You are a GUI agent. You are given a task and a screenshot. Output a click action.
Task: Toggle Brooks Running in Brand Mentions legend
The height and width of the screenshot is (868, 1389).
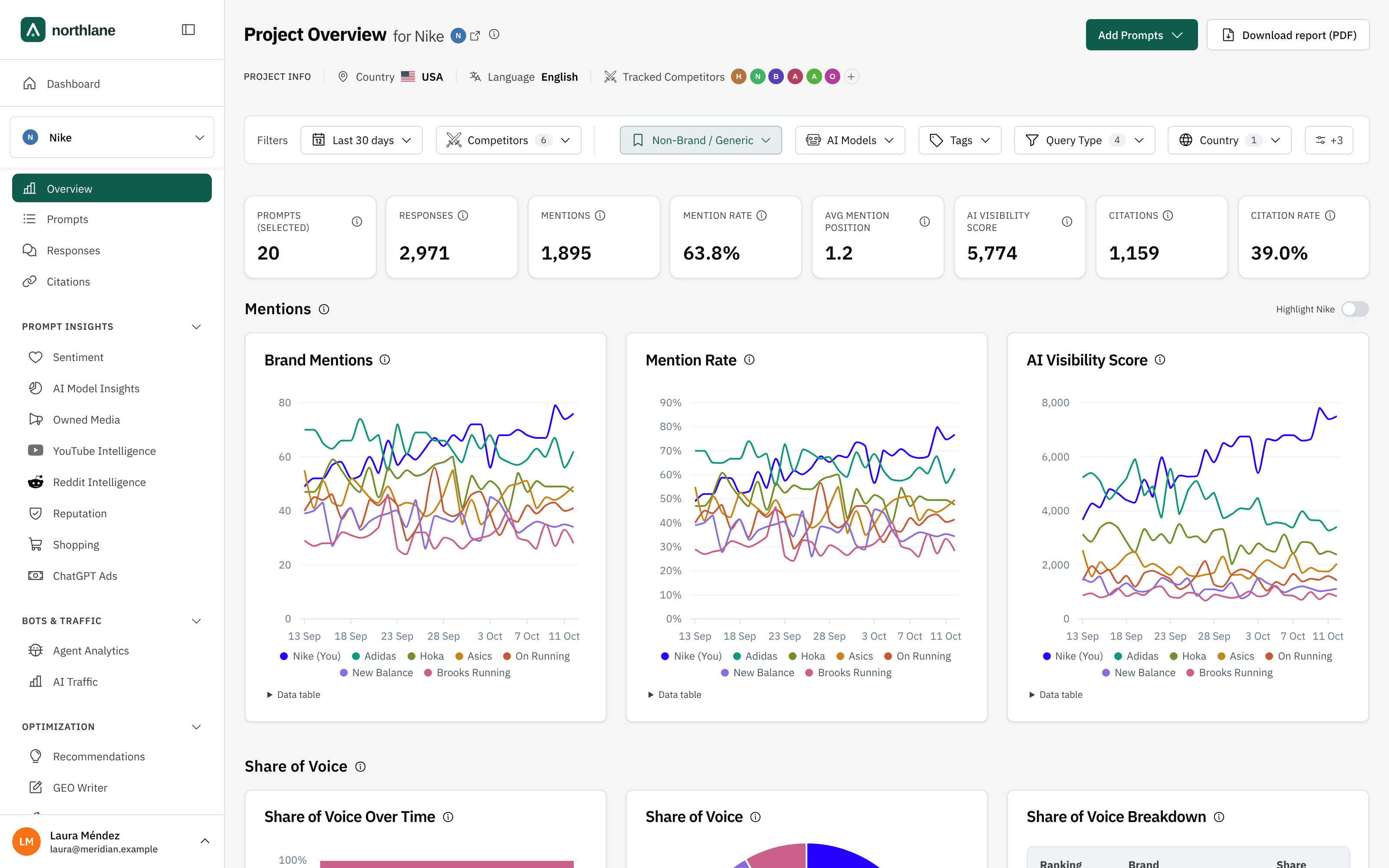pos(467,673)
